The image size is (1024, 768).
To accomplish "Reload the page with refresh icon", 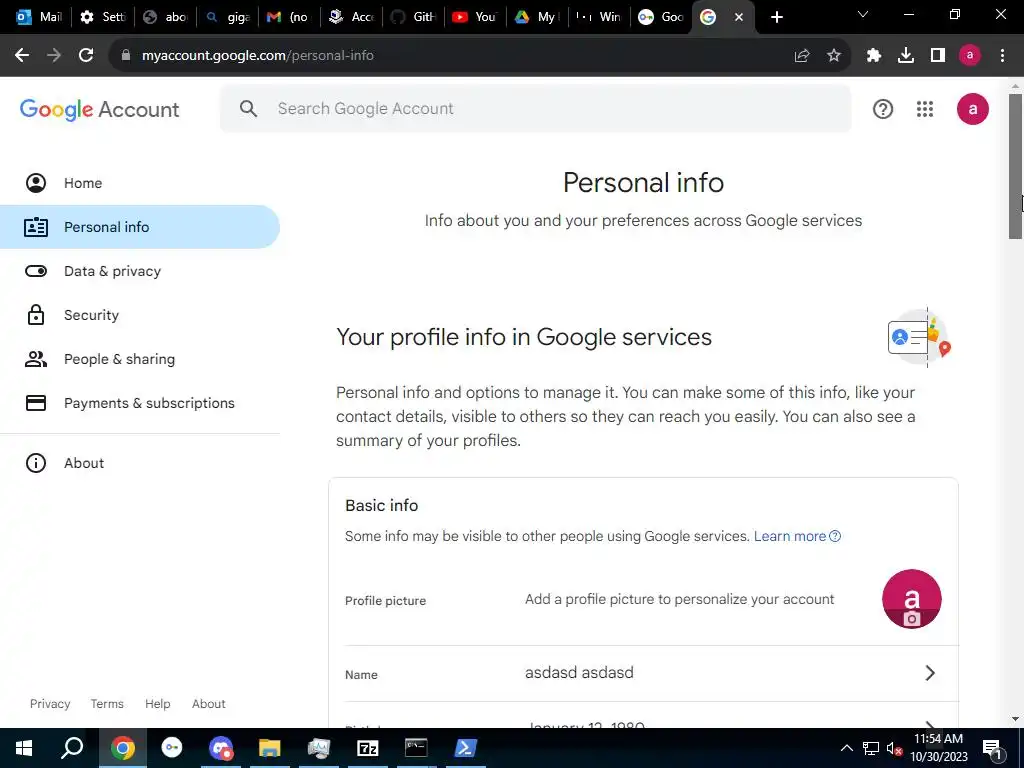I will coord(86,56).
